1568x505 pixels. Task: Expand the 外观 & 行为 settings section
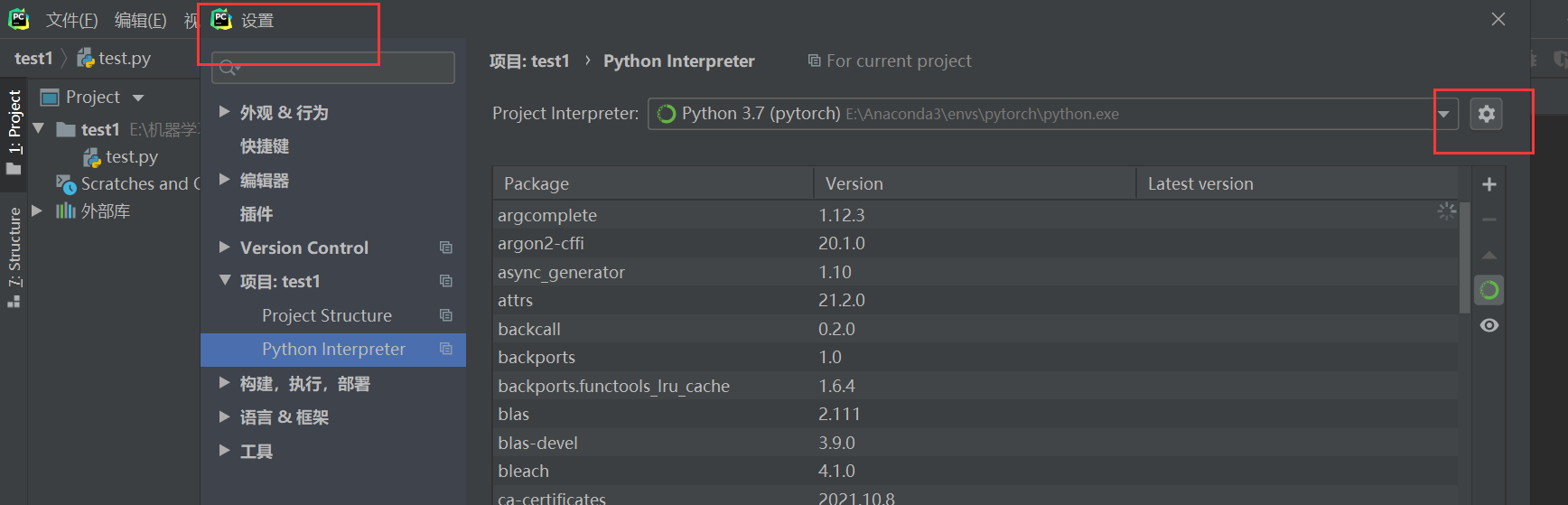coord(224,112)
